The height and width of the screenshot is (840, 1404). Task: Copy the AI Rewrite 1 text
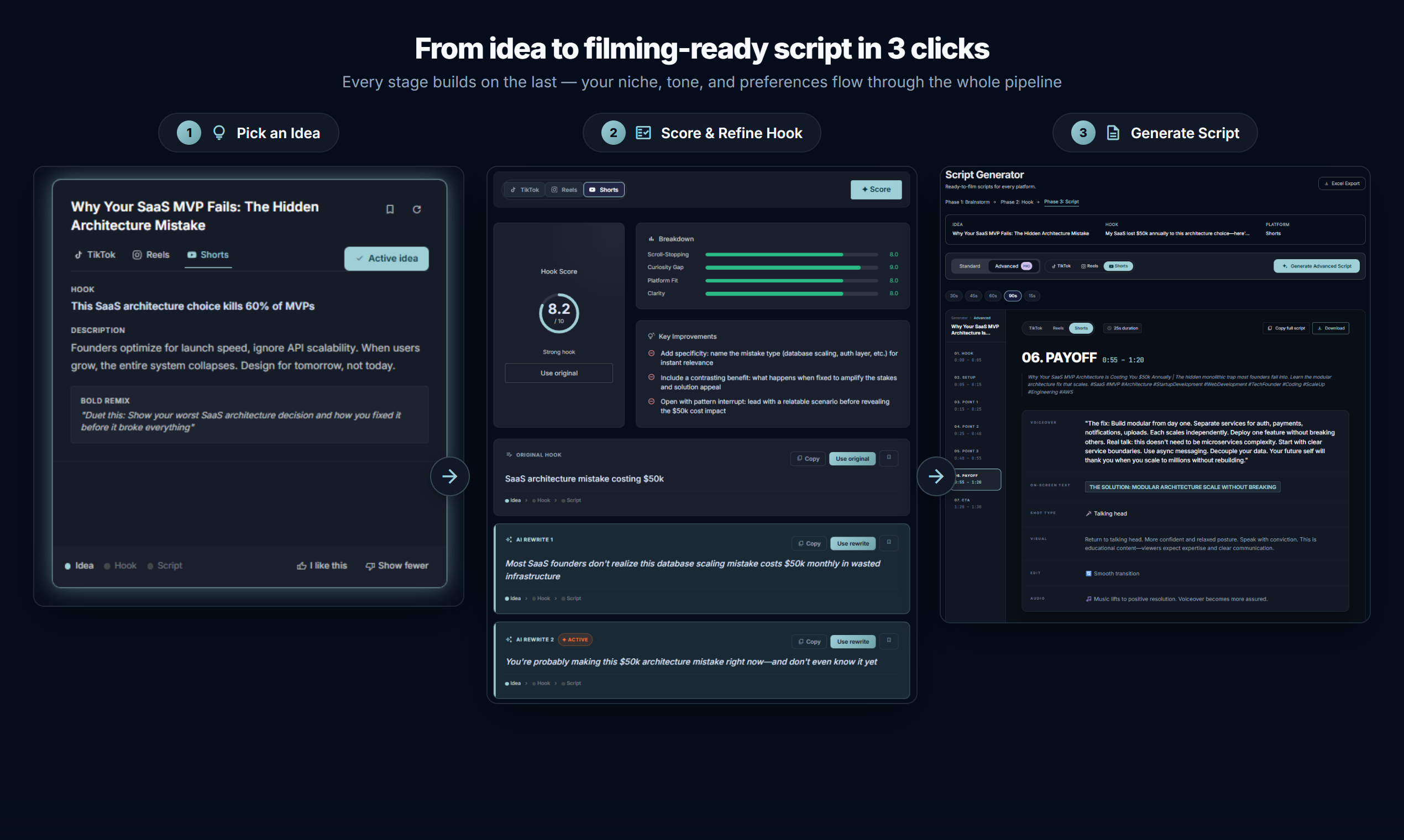[x=809, y=543]
